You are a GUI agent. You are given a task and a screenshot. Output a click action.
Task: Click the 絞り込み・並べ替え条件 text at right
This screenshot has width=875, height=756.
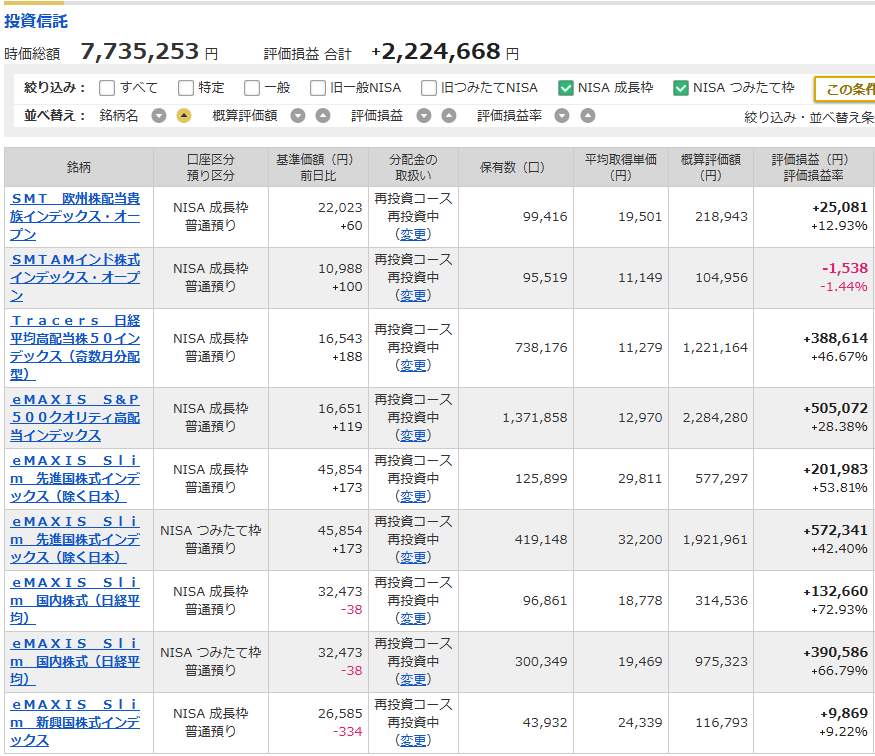click(809, 117)
